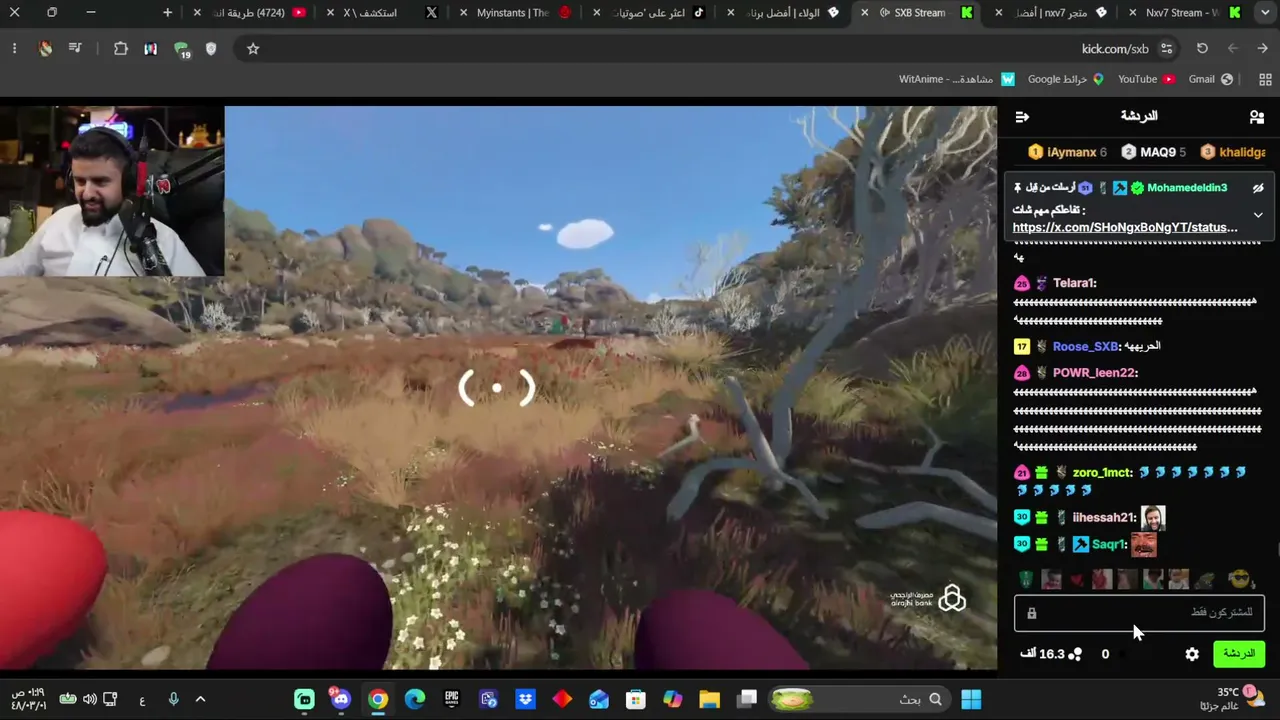
Task: Click the microphone tray icon
Action: coord(173,699)
